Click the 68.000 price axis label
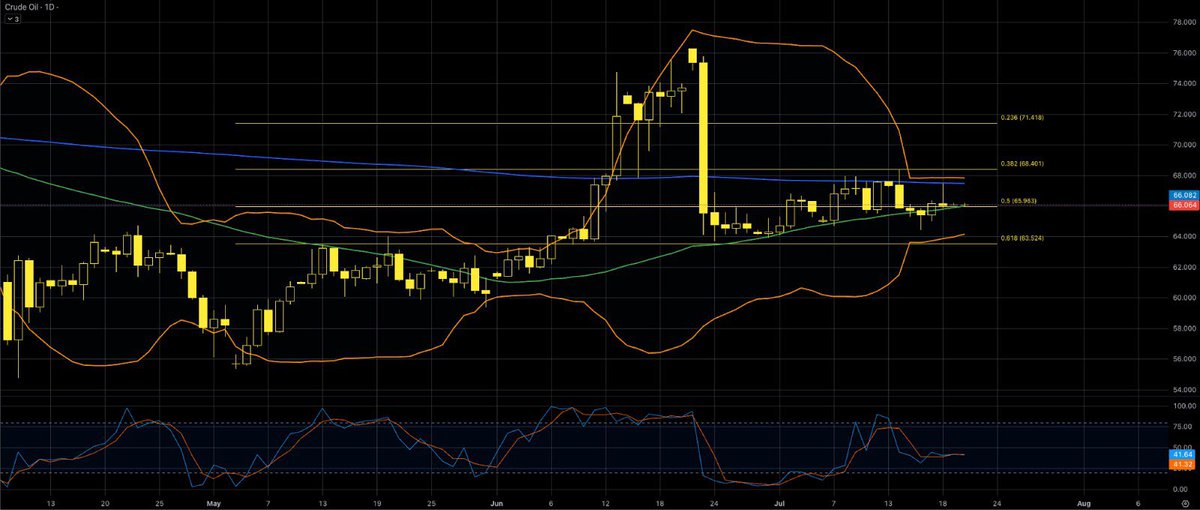Image resolution: width=1200 pixels, height=510 pixels. [x=1184, y=175]
